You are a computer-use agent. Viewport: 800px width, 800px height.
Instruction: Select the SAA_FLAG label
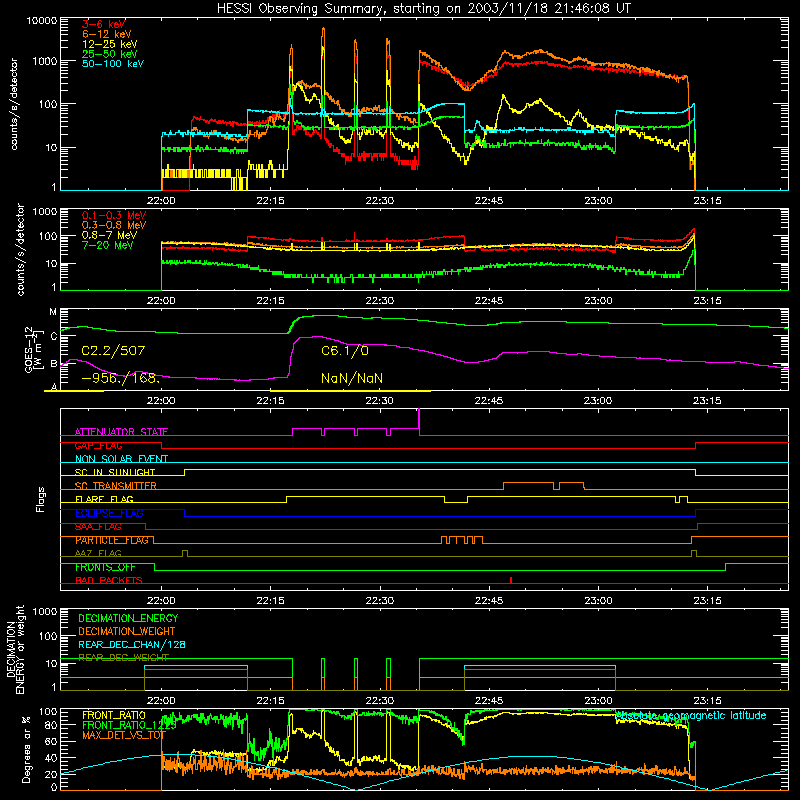[x=98, y=527]
